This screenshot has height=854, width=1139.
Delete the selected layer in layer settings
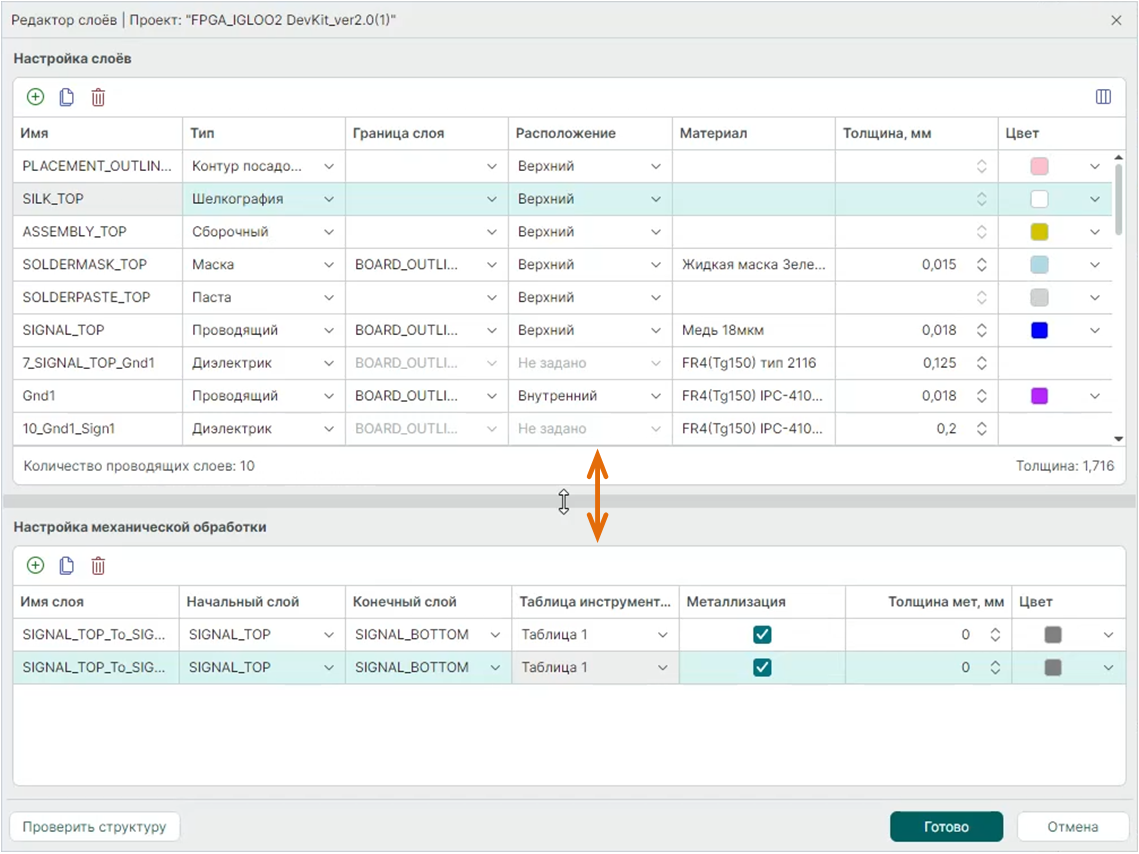click(98, 97)
